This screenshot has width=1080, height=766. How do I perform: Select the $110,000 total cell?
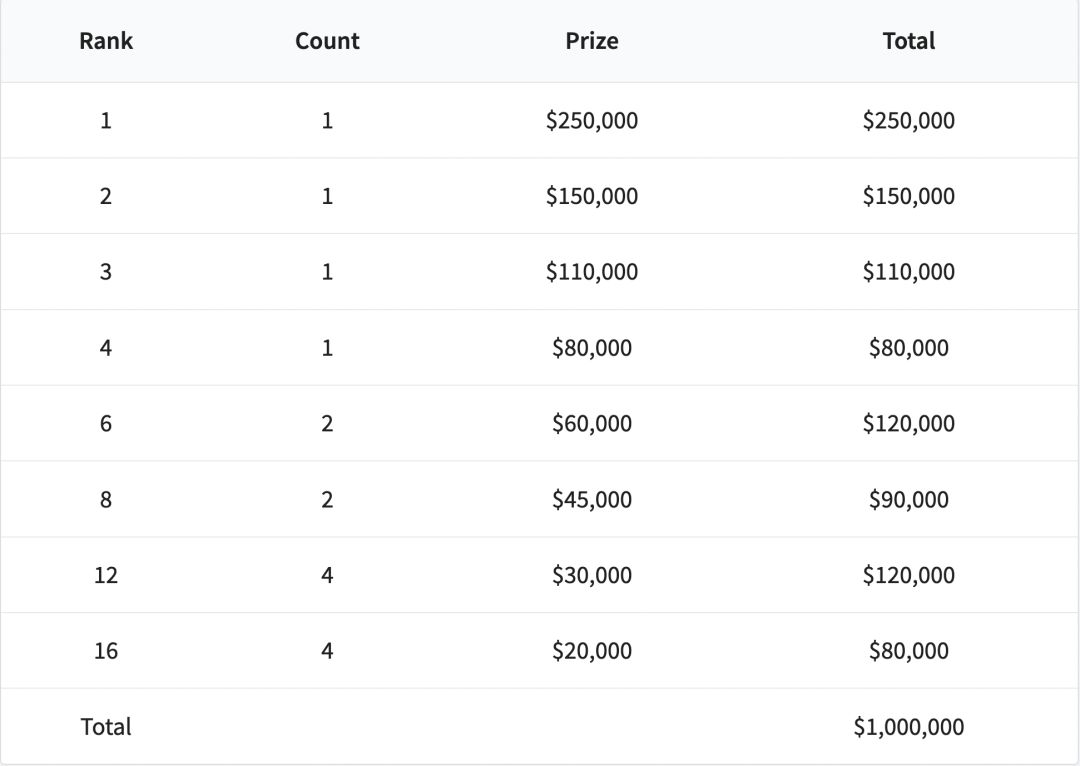point(909,272)
